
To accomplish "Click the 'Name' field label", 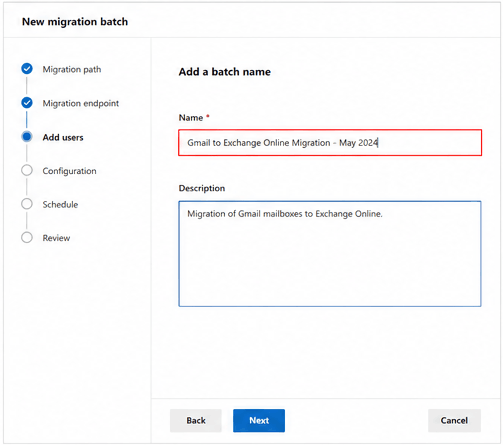I will (x=191, y=118).
